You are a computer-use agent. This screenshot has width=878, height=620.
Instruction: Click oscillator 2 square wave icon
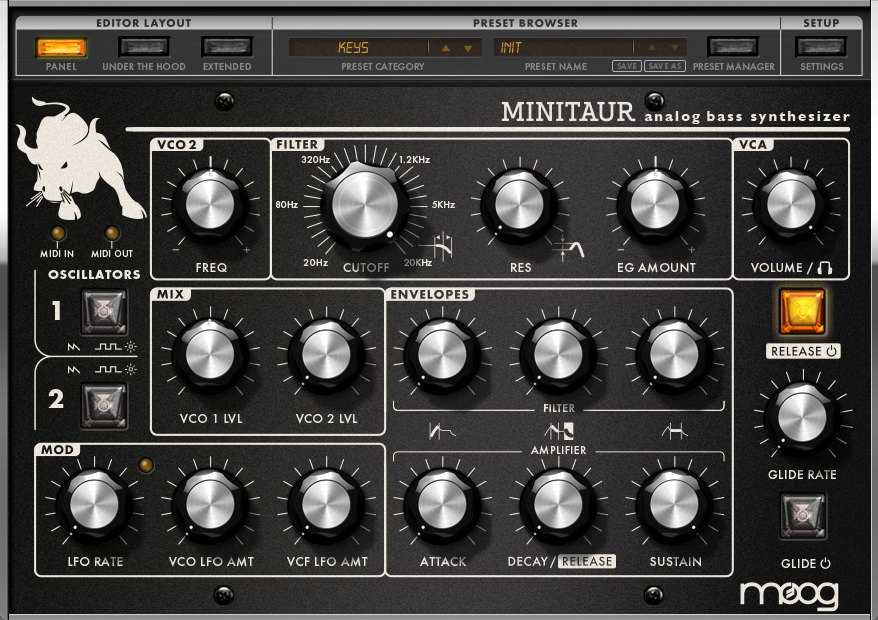click(x=108, y=370)
